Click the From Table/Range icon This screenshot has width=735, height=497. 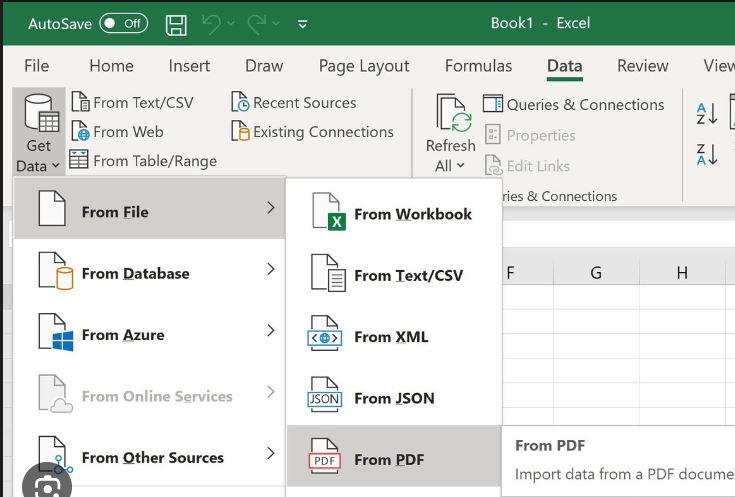click(x=78, y=159)
